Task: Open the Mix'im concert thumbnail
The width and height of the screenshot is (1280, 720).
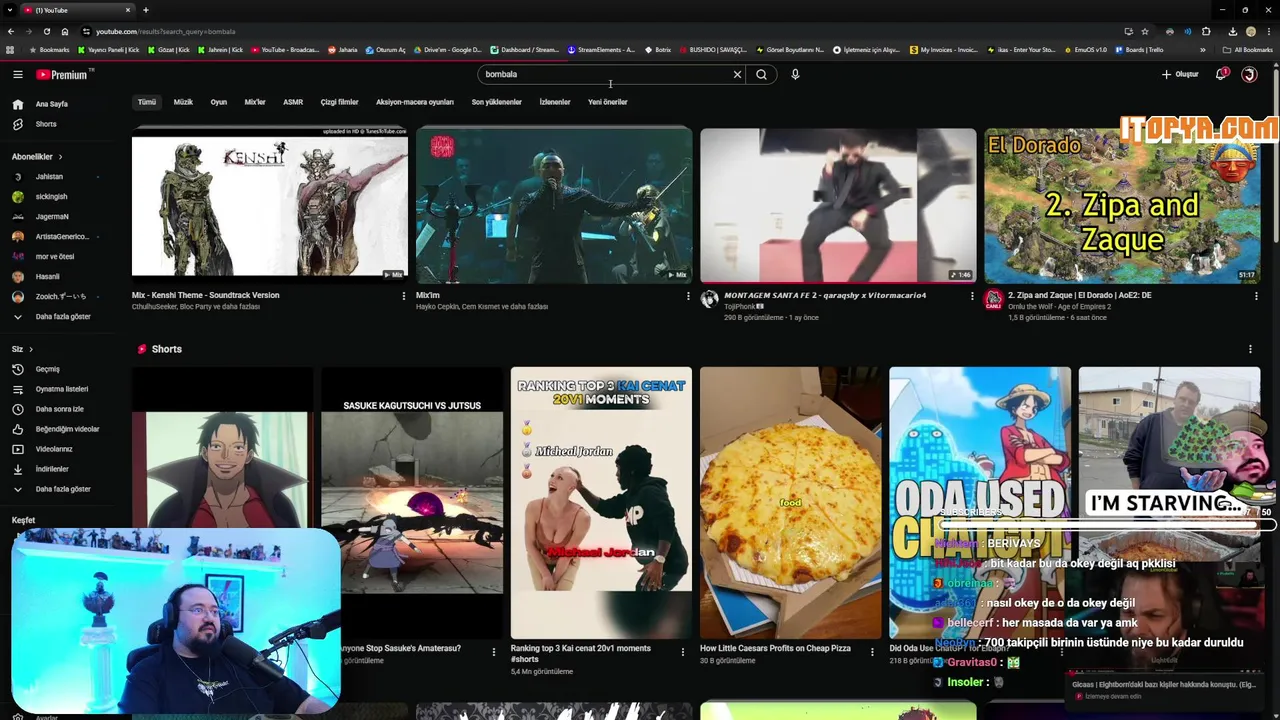Action: (x=554, y=203)
